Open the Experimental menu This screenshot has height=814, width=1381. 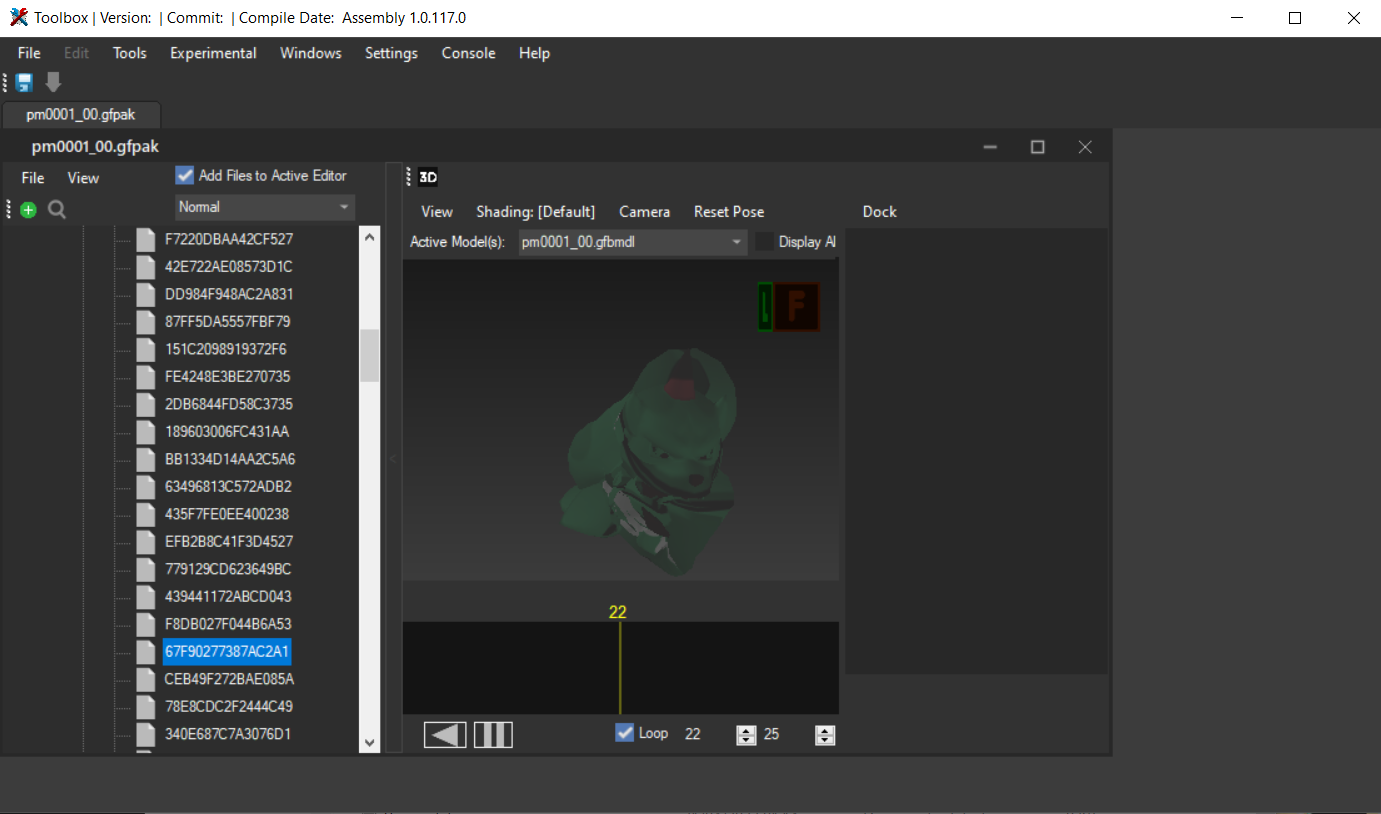coord(213,53)
